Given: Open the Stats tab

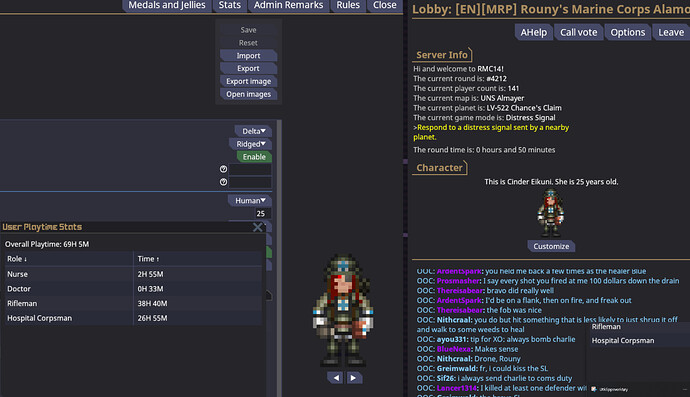Looking at the screenshot, I should click(x=230, y=5).
